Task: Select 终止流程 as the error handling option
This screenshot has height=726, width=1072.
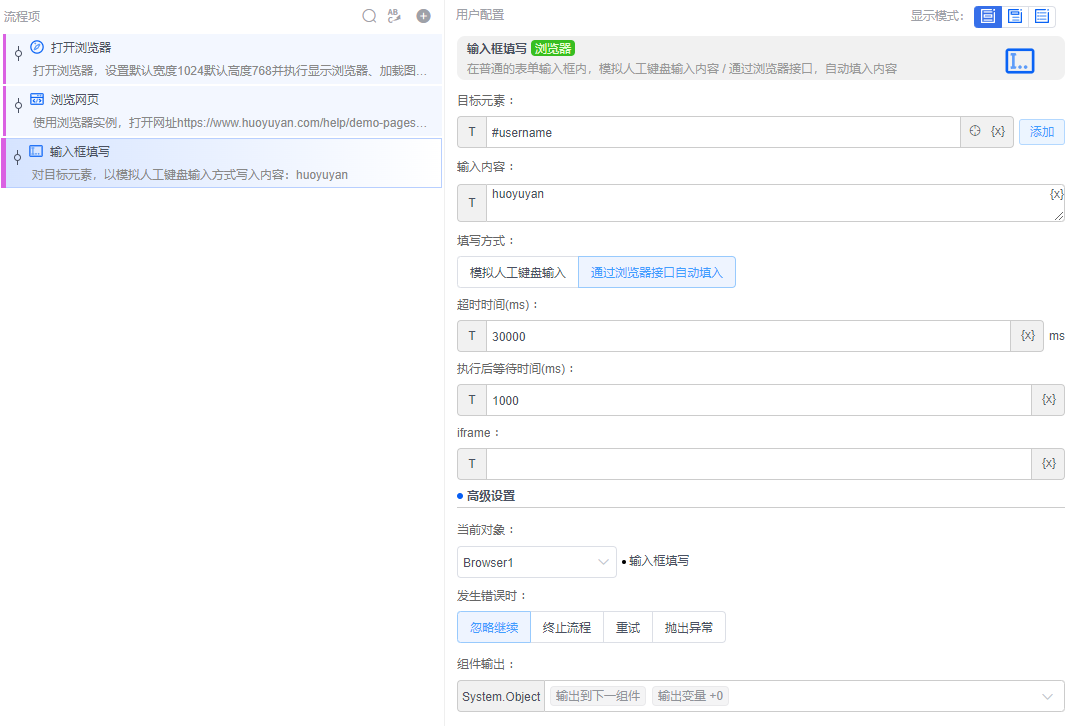Action: point(566,626)
